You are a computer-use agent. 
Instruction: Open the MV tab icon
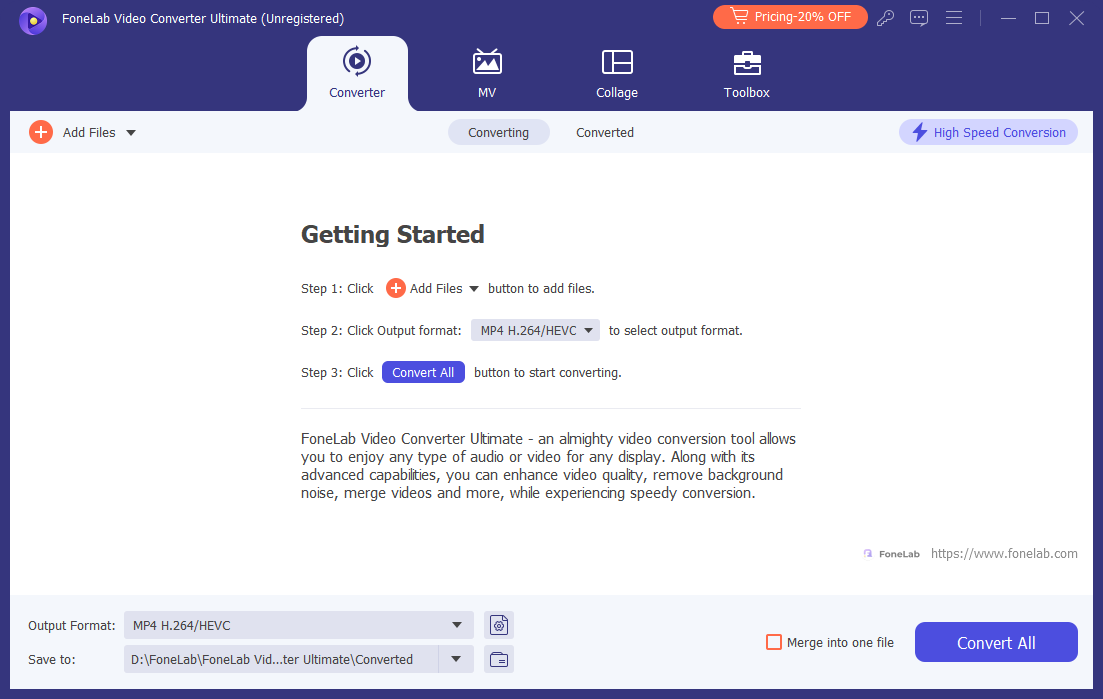click(x=487, y=62)
